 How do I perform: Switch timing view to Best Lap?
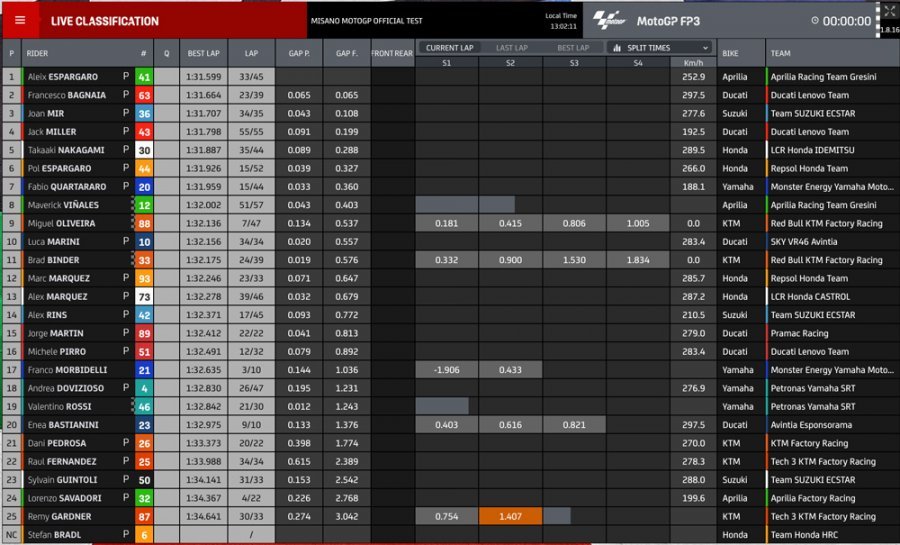[x=573, y=47]
